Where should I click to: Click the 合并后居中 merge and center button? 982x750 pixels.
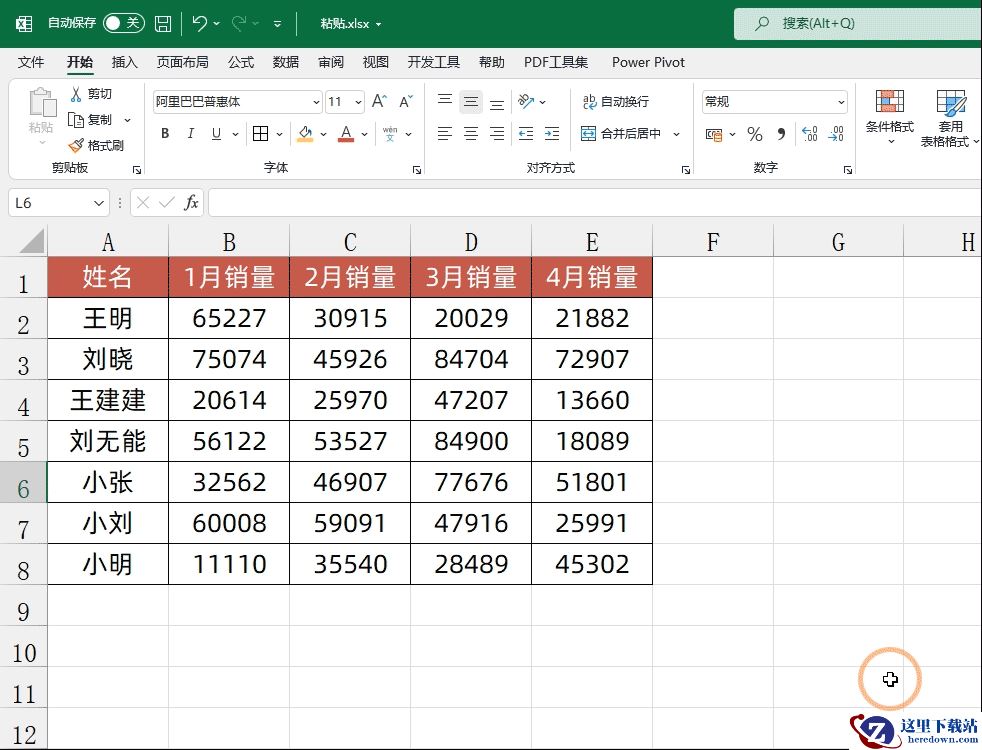point(621,133)
